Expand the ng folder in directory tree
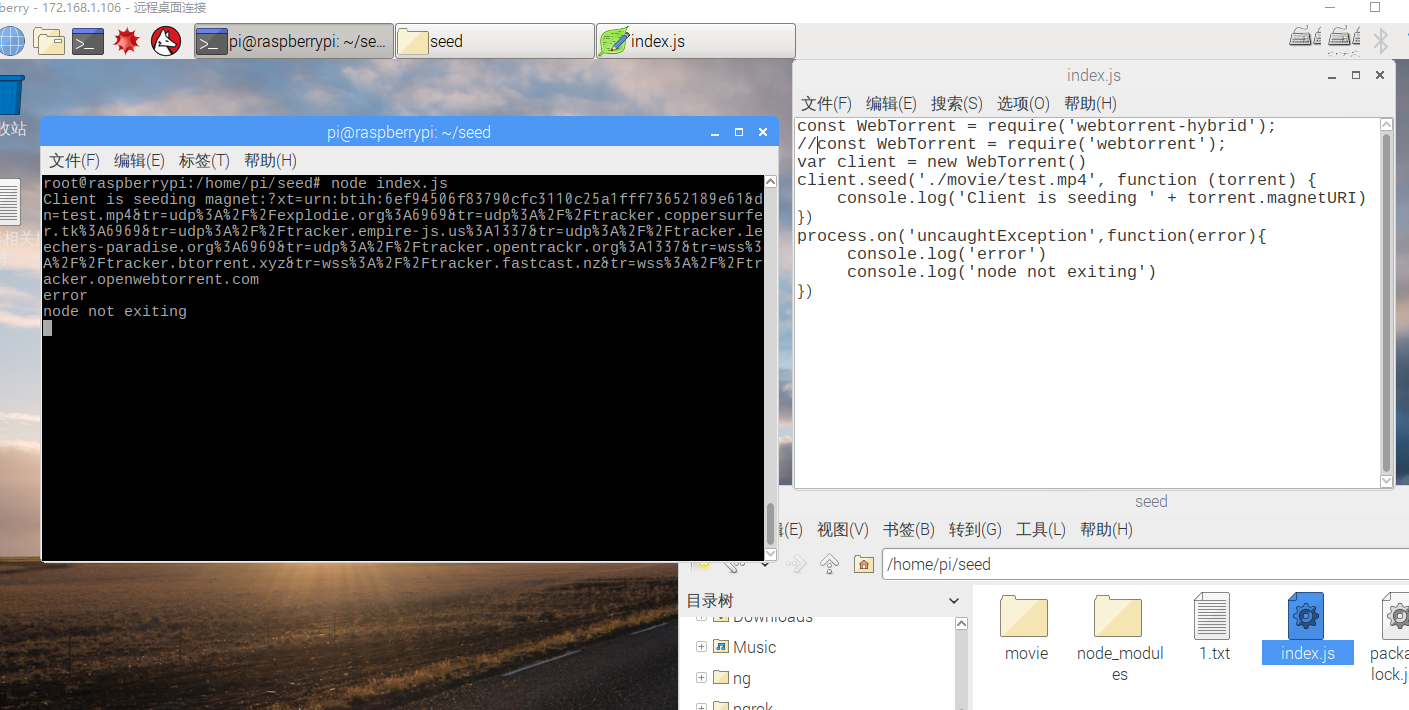The width and height of the screenshot is (1409, 710). click(x=701, y=678)
